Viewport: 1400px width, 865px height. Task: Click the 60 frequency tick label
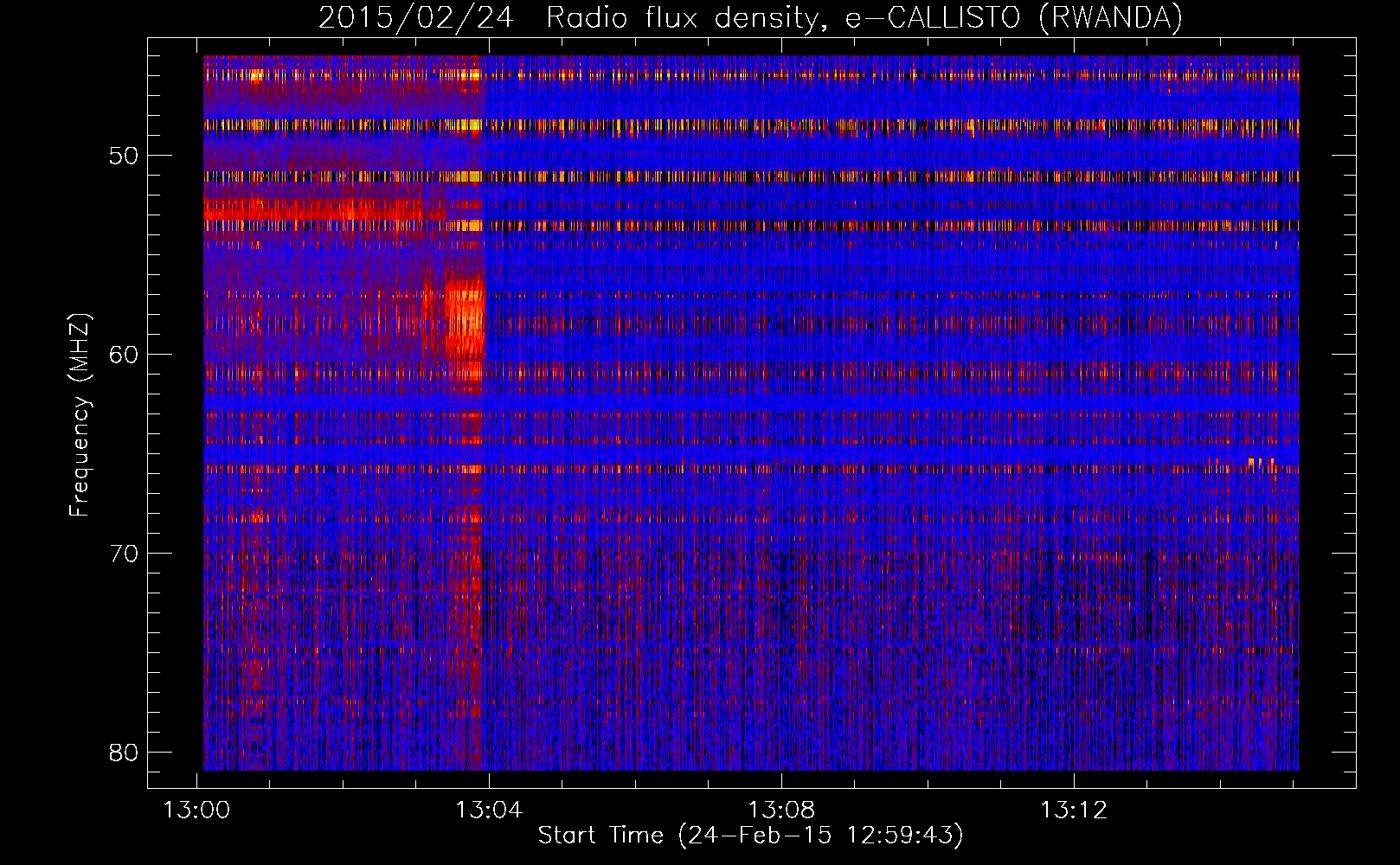click(x=124, y=355)
